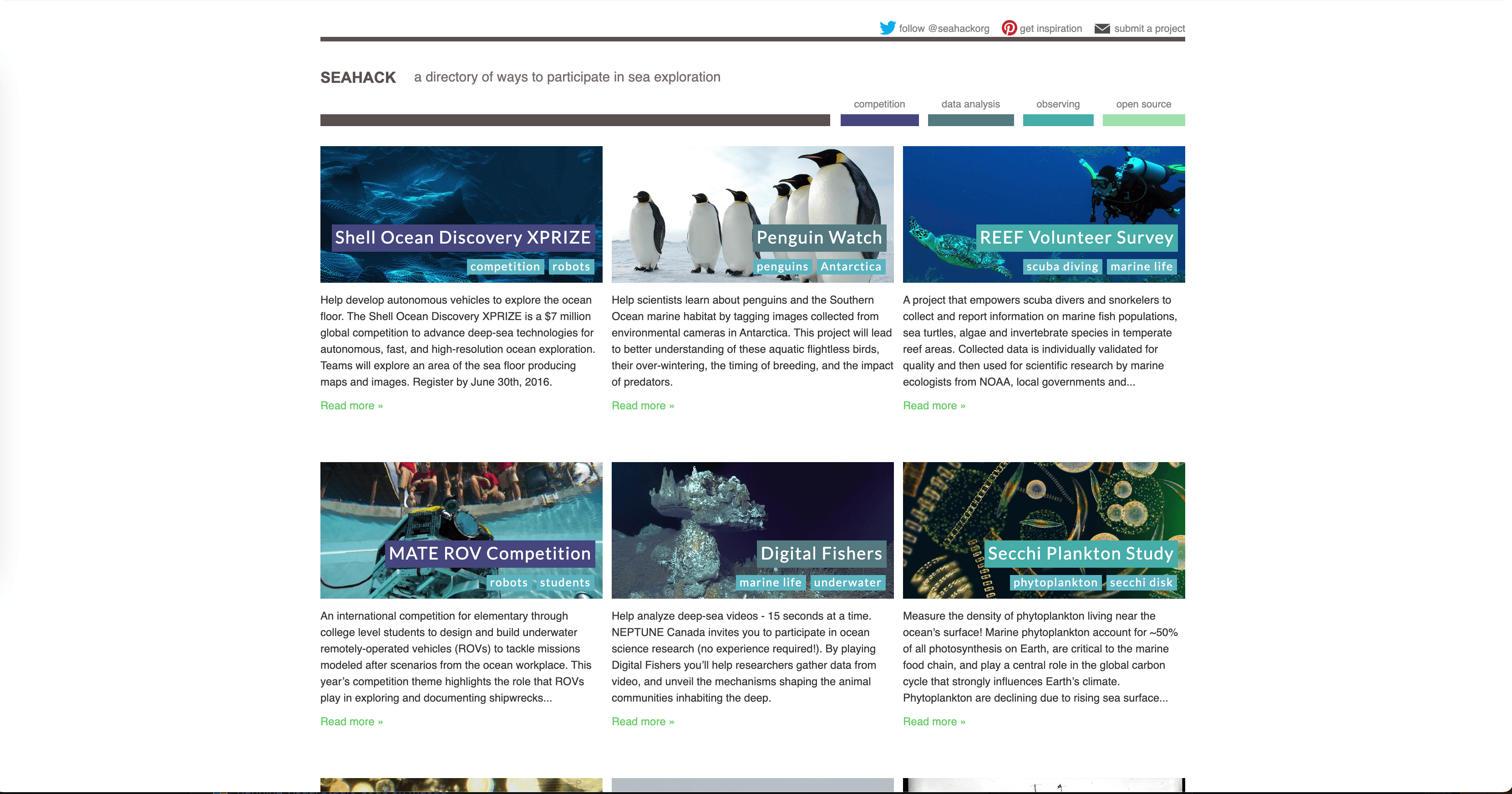The height and width of the screenshot is (794, 1512).
Task: Click the Pinterest logo icon
Action: [x=1009, y=28]
